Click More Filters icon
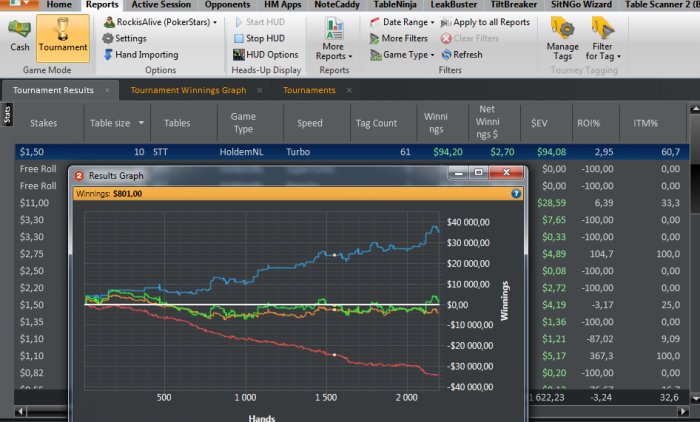 pos(374,38)
